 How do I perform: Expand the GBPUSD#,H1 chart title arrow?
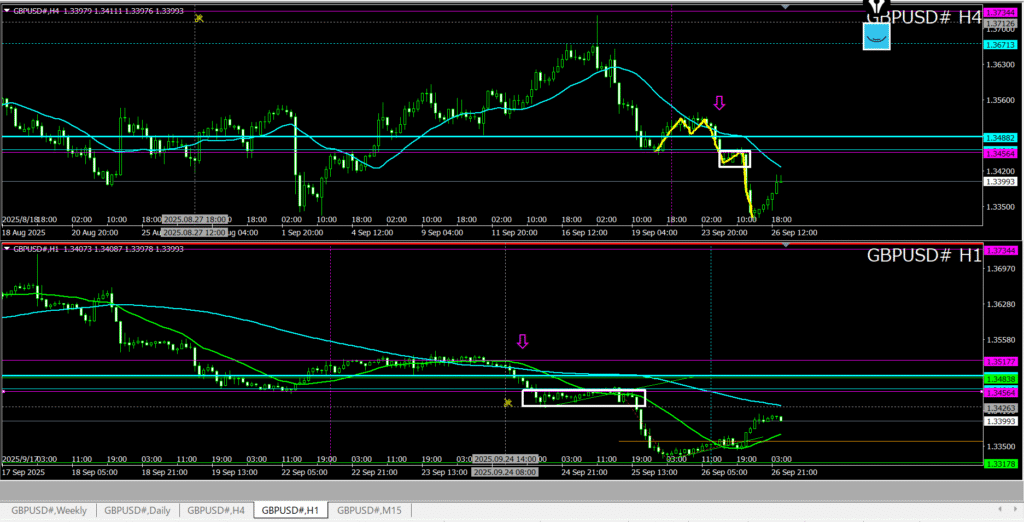point(7,249)
